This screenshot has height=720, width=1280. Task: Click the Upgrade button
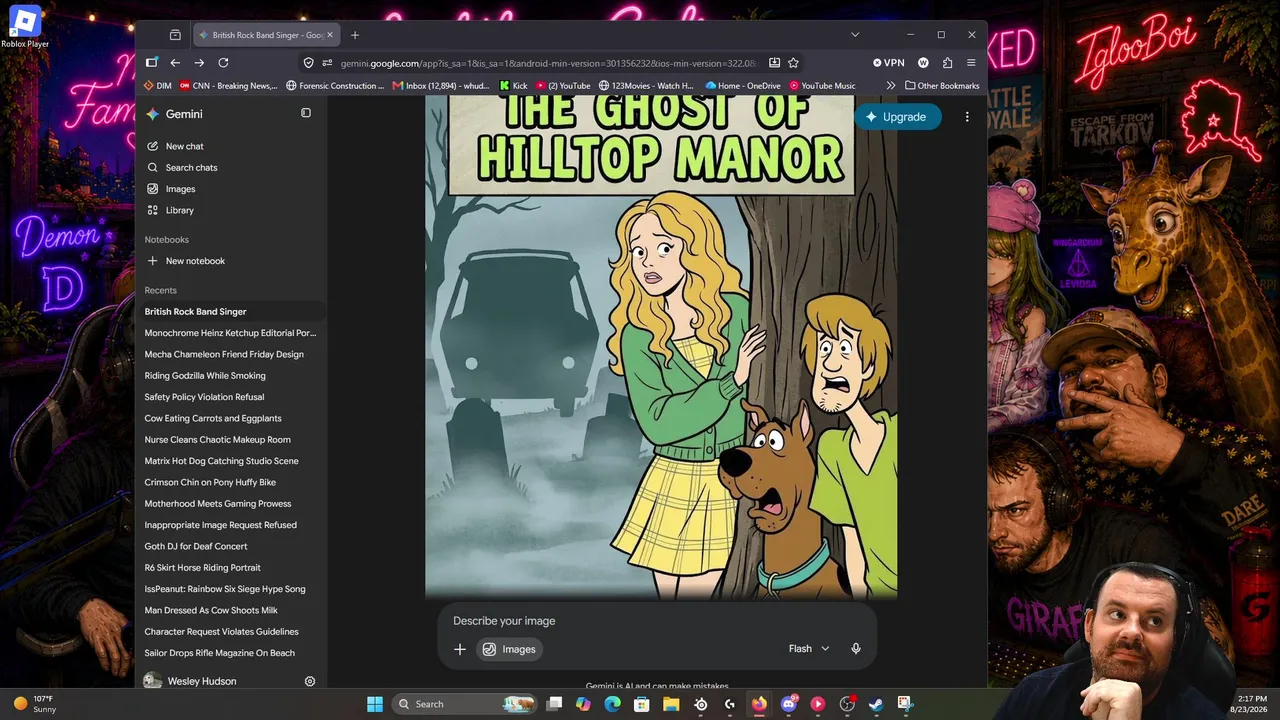(897, 117)
